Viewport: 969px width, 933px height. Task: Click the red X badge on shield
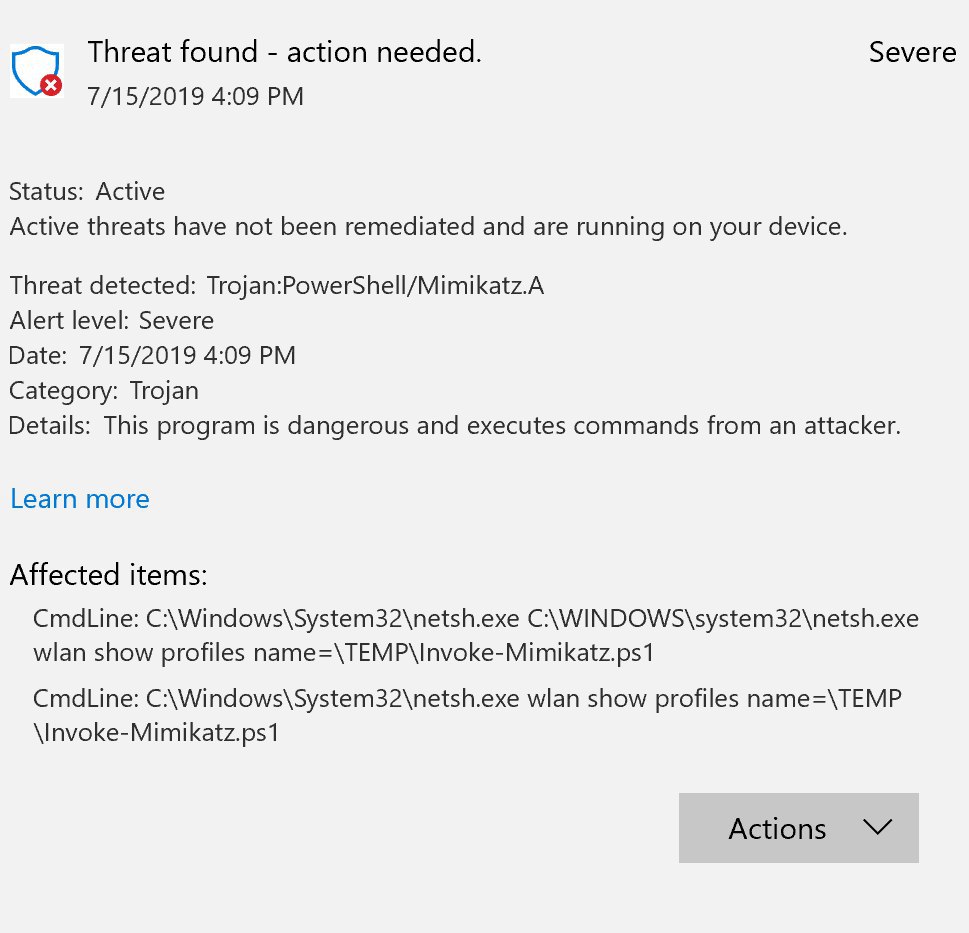click(51, 85)
